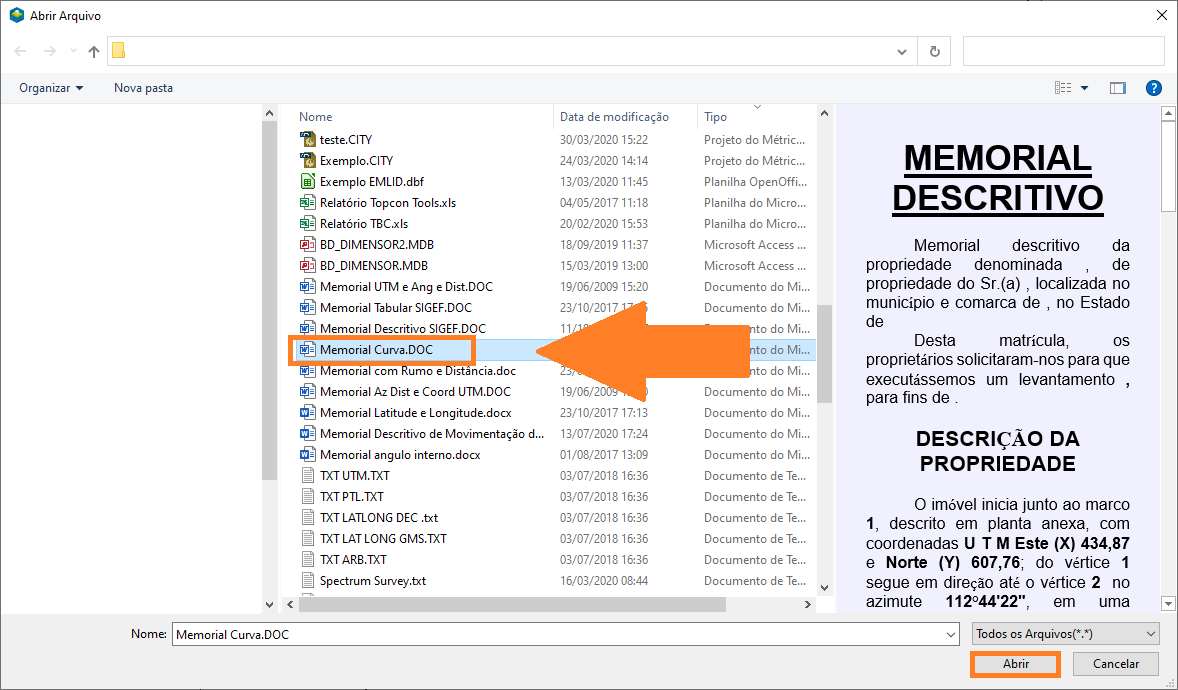Open the file name suggestions dropdown

(x=949, y=634)
